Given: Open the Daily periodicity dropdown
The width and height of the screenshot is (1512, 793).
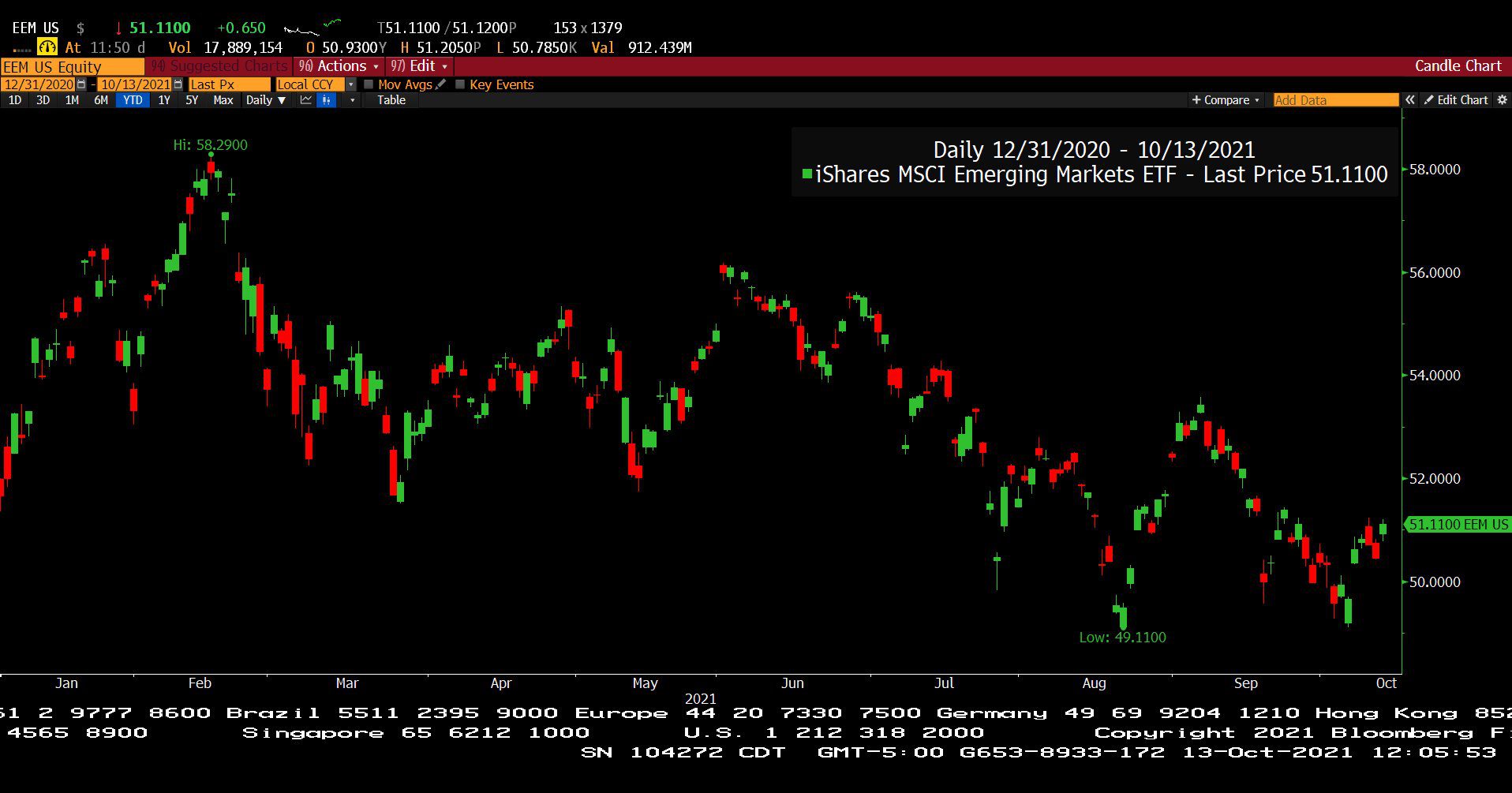Looking at the screenshot, I should tap(265, 100).
